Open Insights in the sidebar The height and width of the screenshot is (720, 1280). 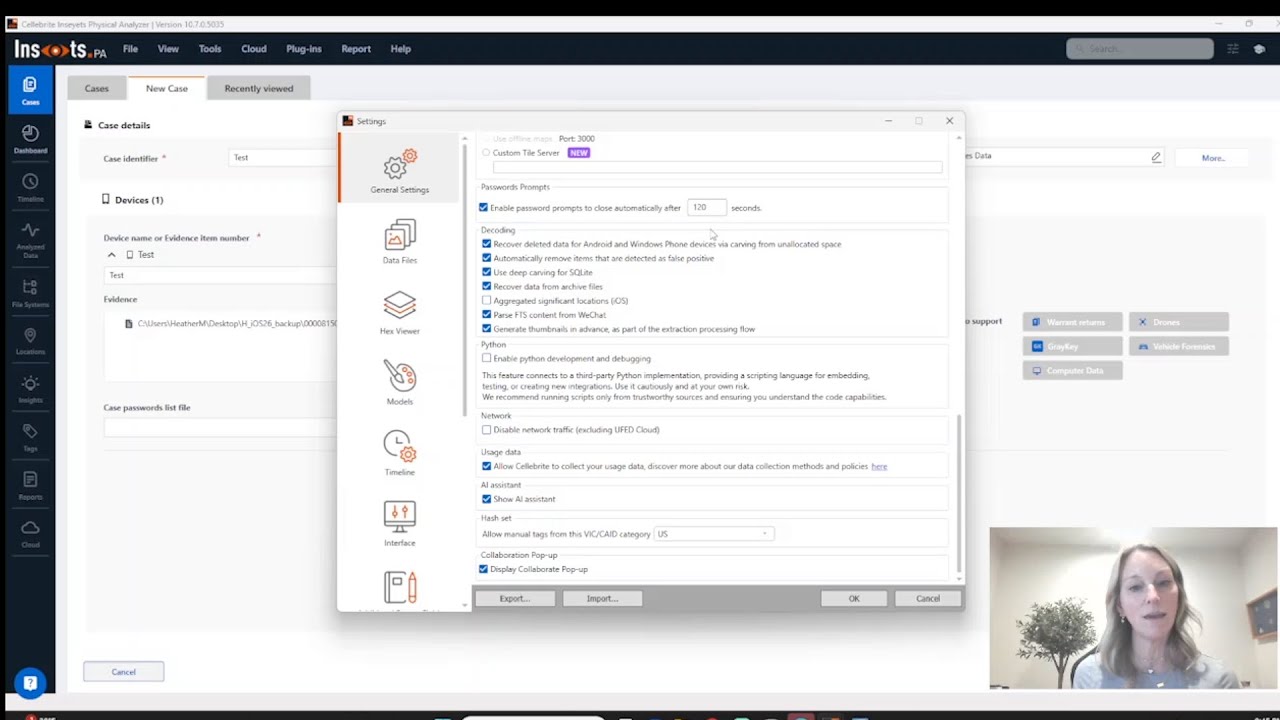(30, 388)
